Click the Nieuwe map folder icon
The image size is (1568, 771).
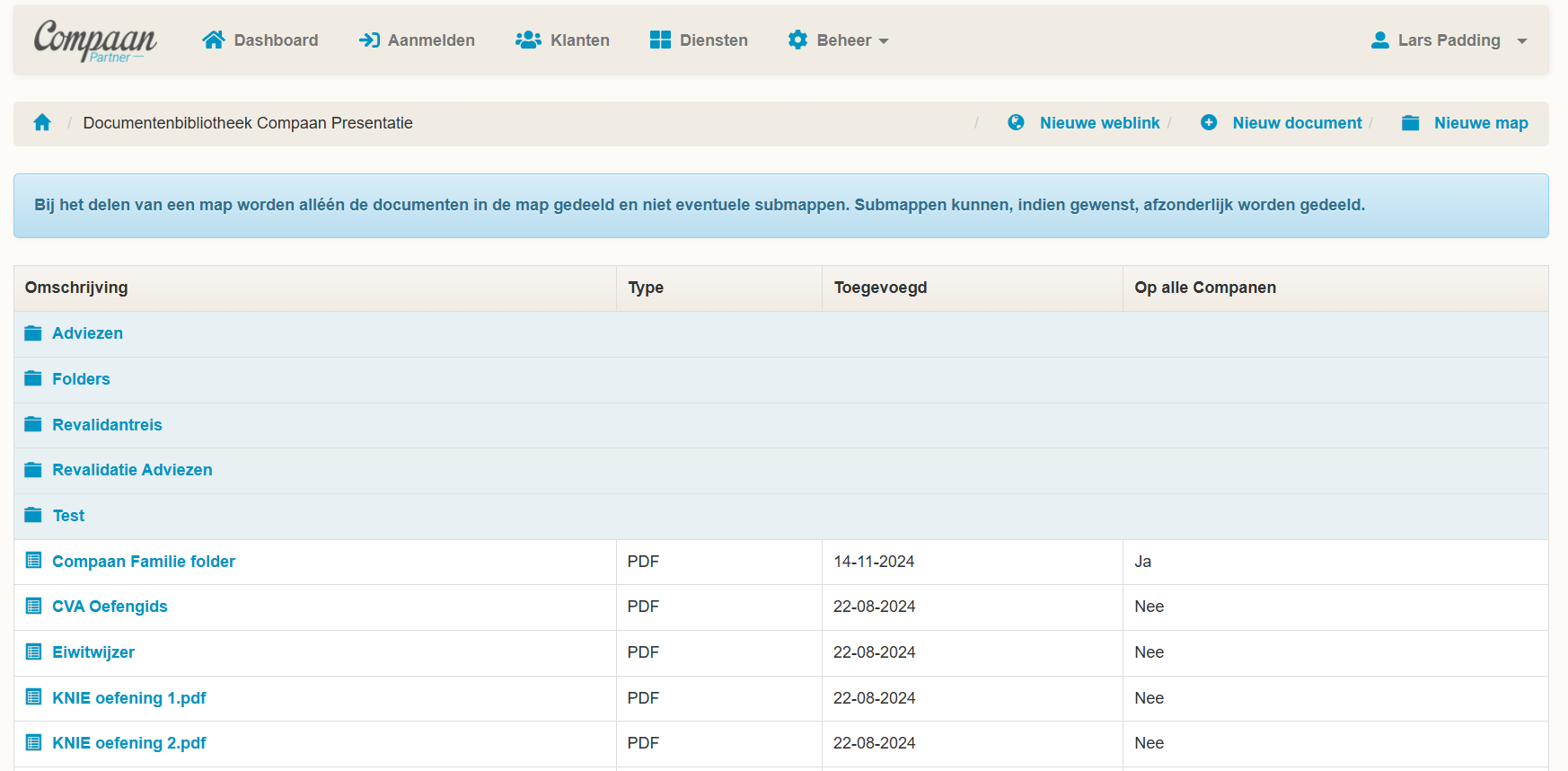[1411, 122]
